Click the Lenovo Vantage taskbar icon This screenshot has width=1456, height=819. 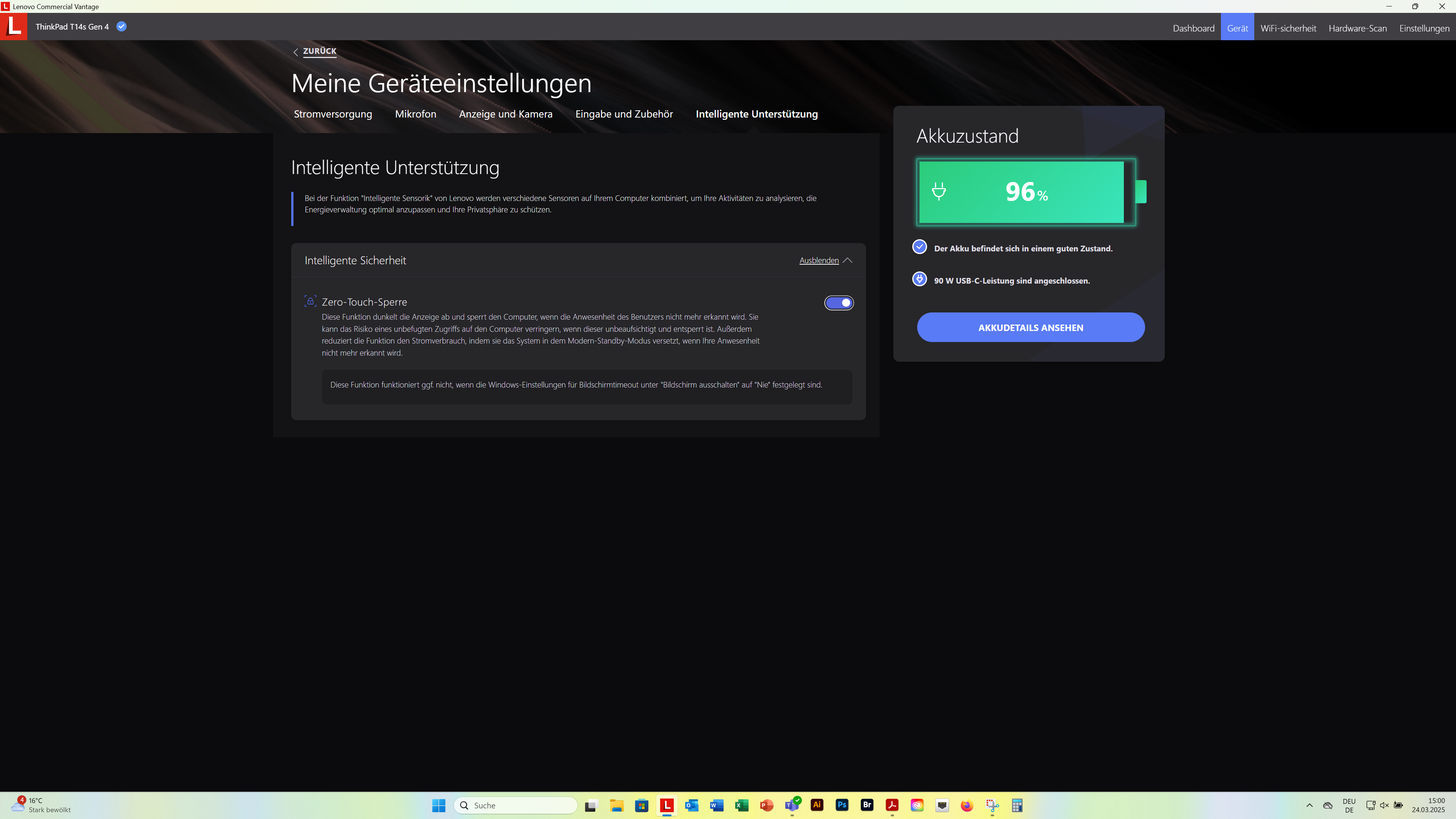click(x=667, y=805)
